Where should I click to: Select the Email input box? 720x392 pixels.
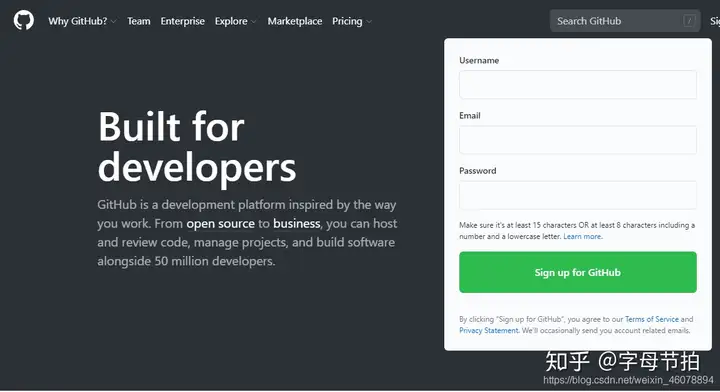tap(578, 140)
